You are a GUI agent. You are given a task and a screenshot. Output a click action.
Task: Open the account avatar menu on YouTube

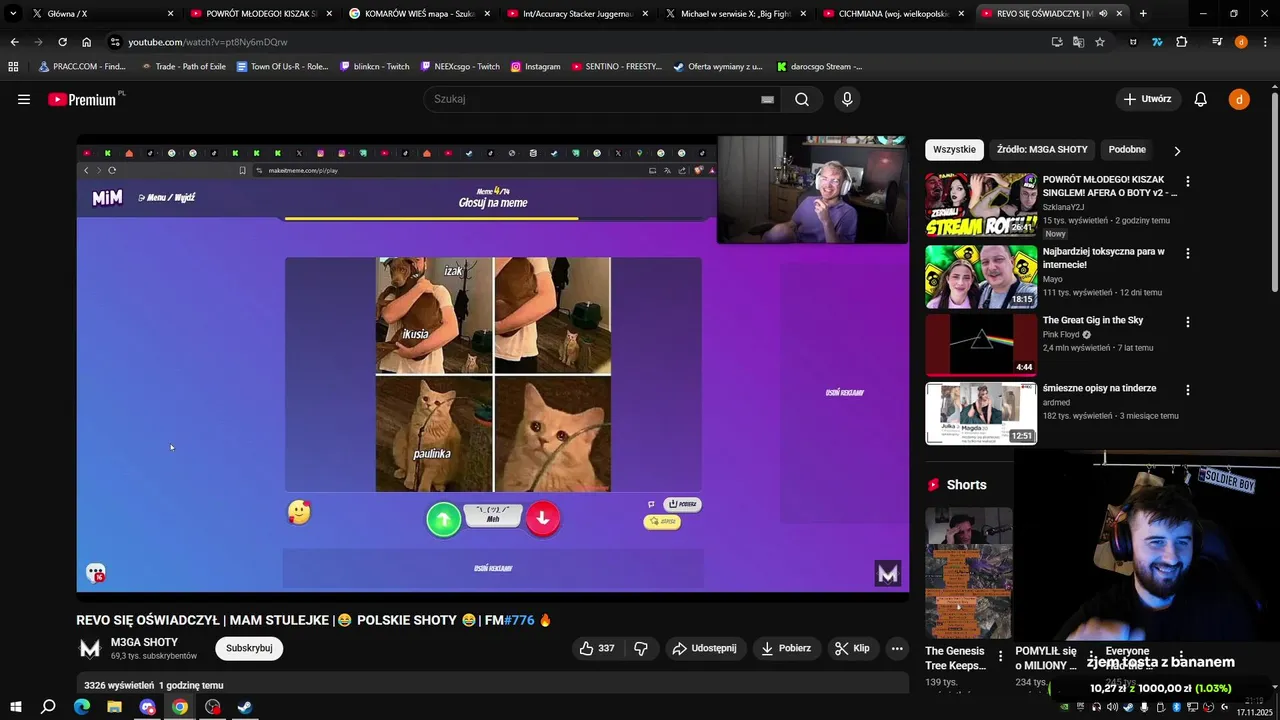[x=1239, y=99]
